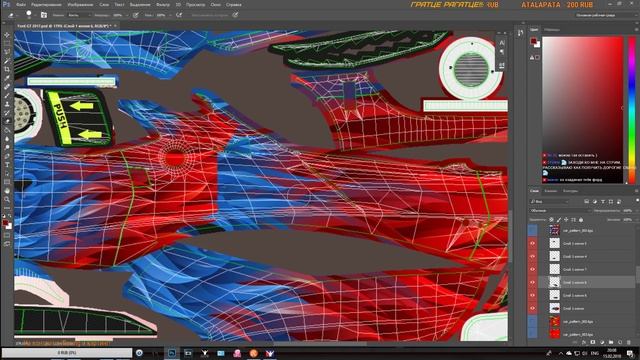Toggle lock transparent pixels
This screenshot has width=640, height=360.
coord(551,220)
